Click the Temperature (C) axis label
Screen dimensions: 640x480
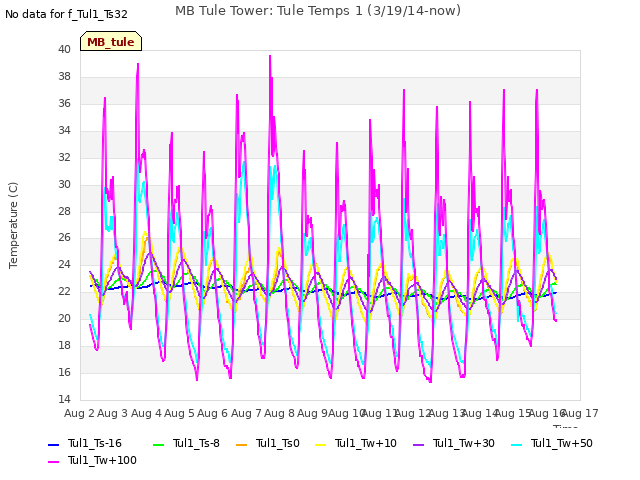(x=13, y=225)
